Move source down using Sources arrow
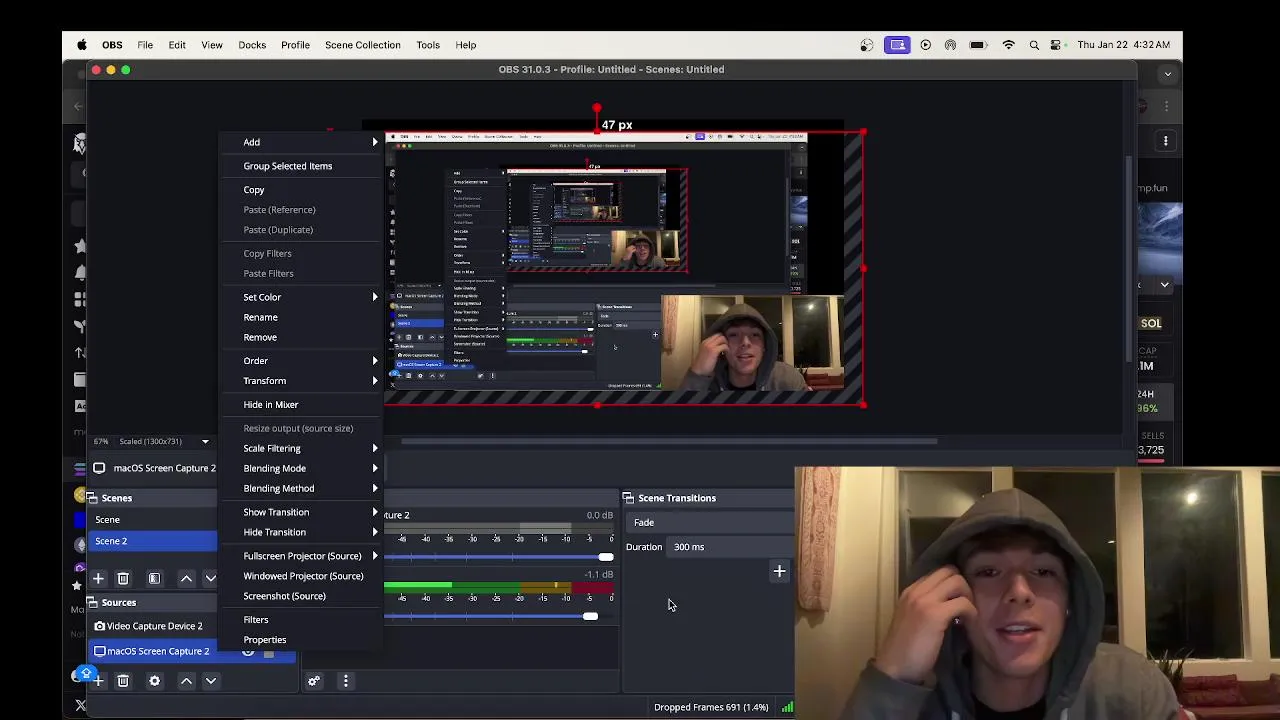Screen dimensions: 1280x720 211,681
